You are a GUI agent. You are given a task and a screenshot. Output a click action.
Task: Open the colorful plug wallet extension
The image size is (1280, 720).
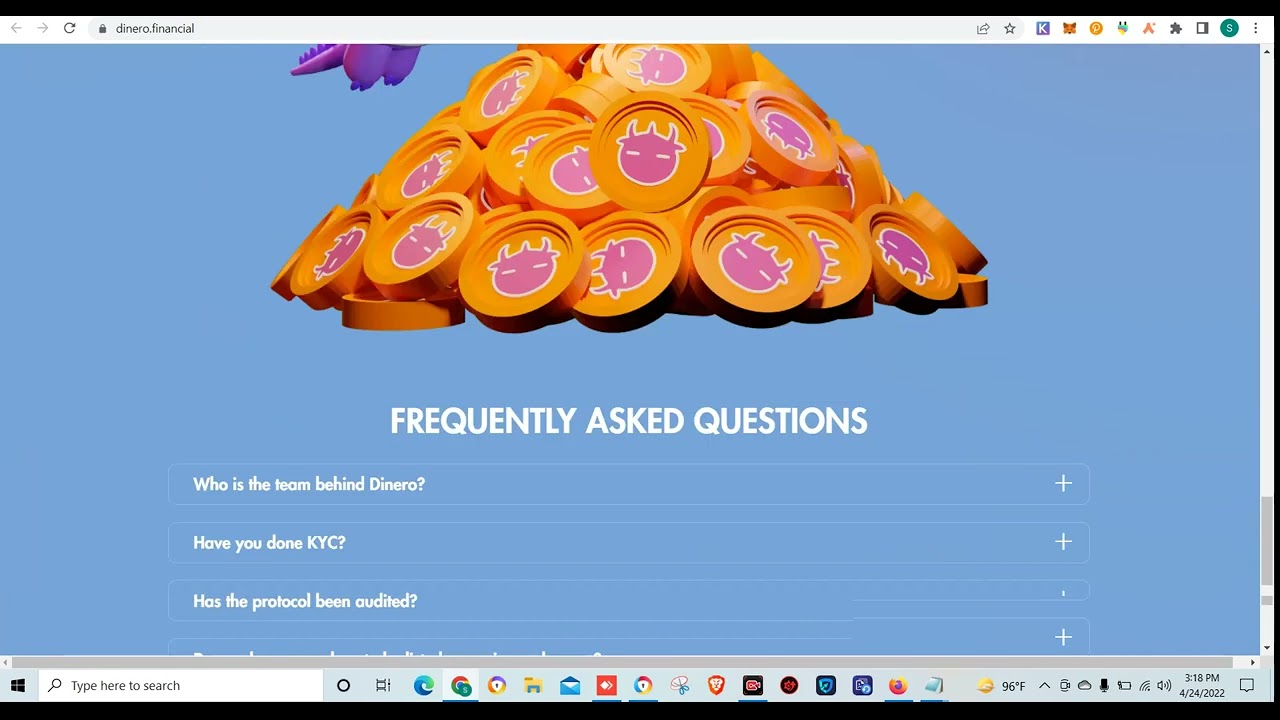pyautogui.click(x=1123, y=28)
